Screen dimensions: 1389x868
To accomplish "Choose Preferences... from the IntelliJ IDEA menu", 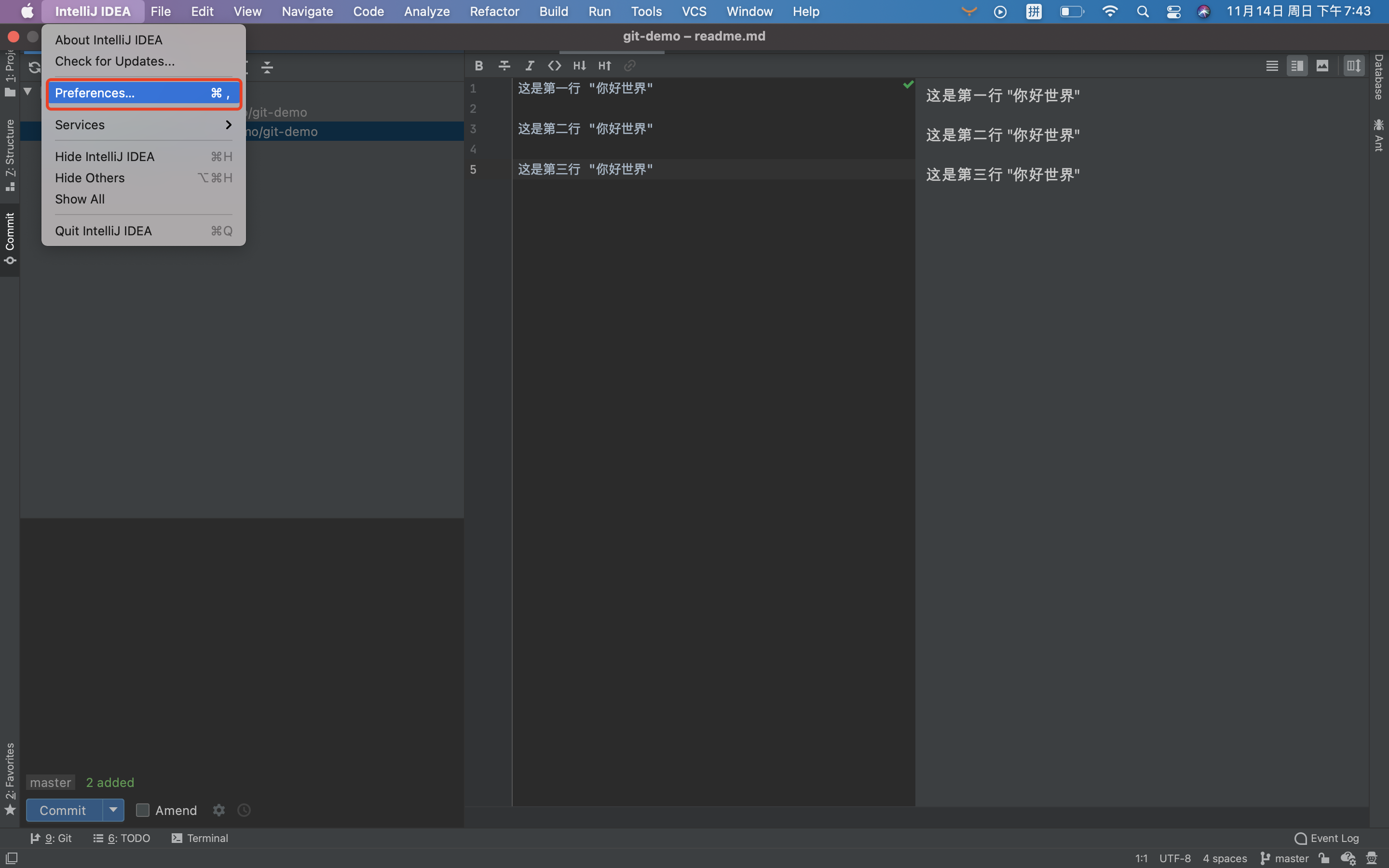I will point(144,93).
